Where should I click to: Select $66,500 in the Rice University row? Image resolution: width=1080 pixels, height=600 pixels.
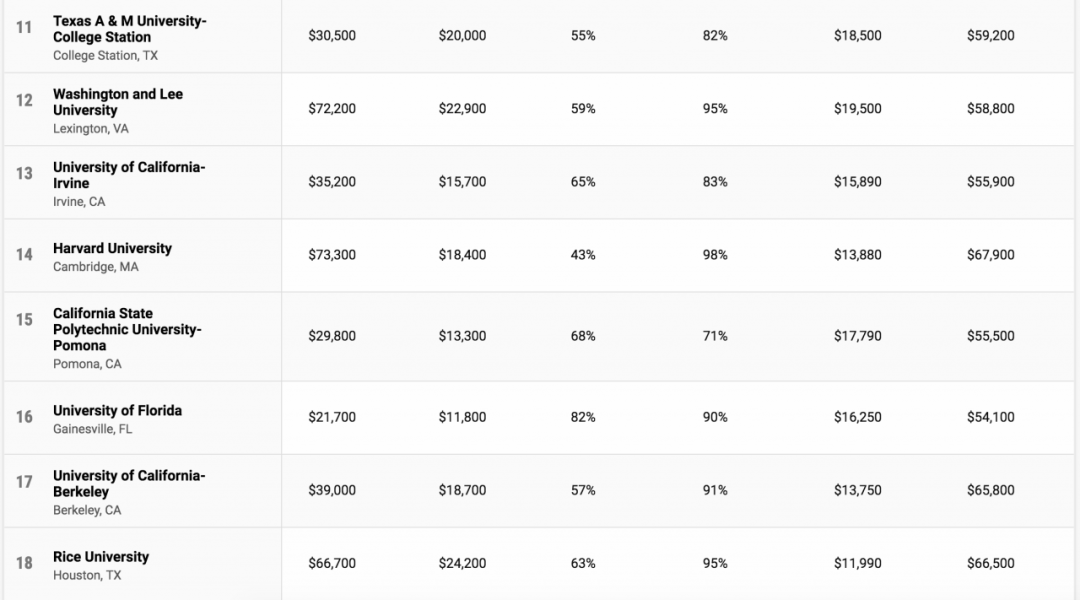(990, 564)
